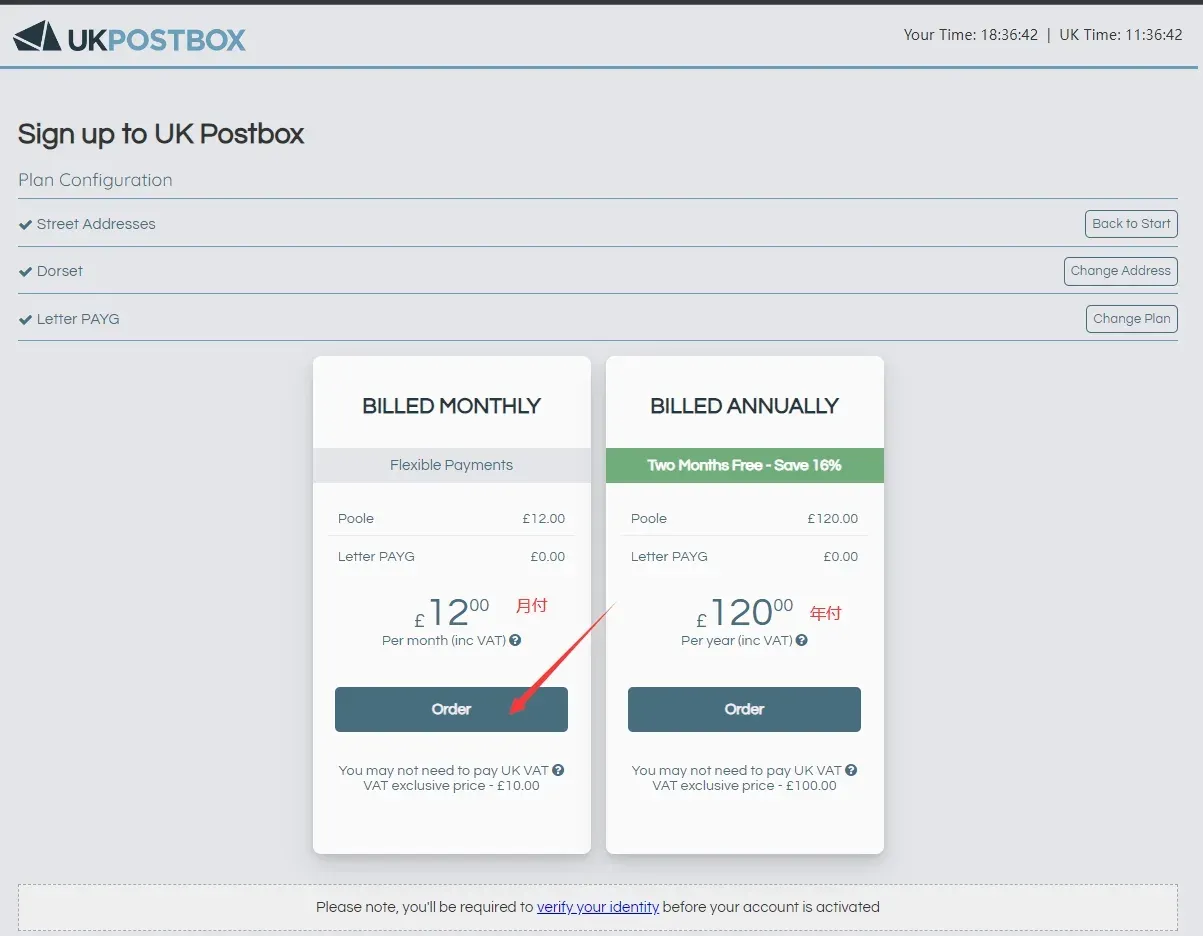Click the Your Time clock
1203x936 pixels.
point(970,34)
